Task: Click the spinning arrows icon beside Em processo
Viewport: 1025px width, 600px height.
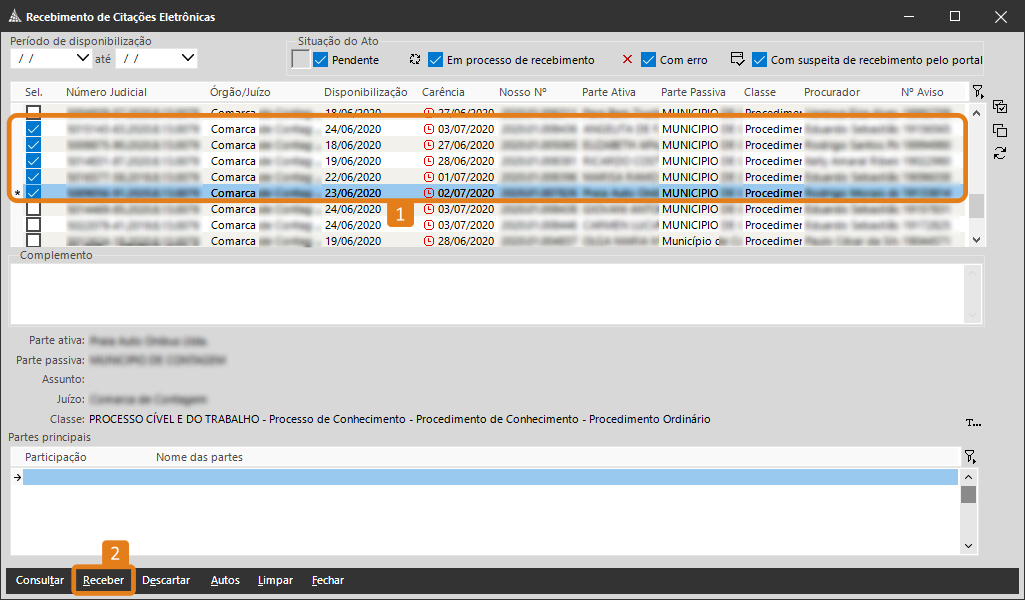Action: pos(415,60)
